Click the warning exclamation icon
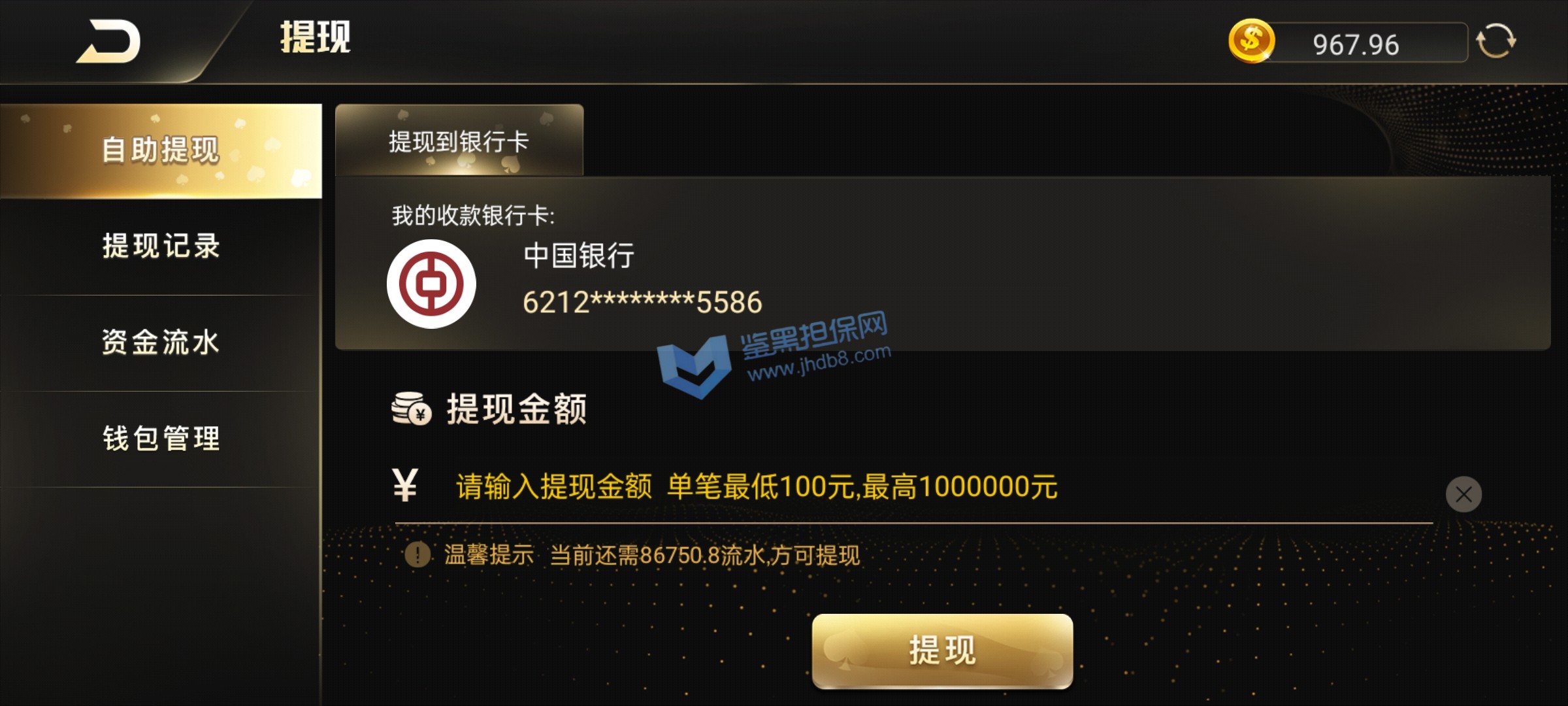The height and width of the screenshot is (706, 1568). tap(417, 555)
